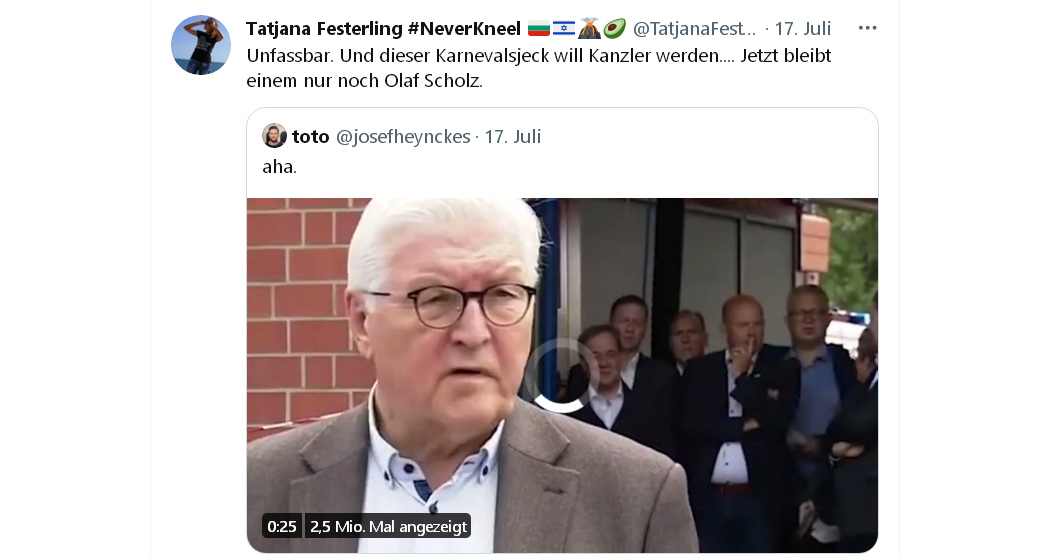This screenshot has width=1050, height=559.
Task: Click the #NeverKneel hashtag text
Action: [464, 28]
